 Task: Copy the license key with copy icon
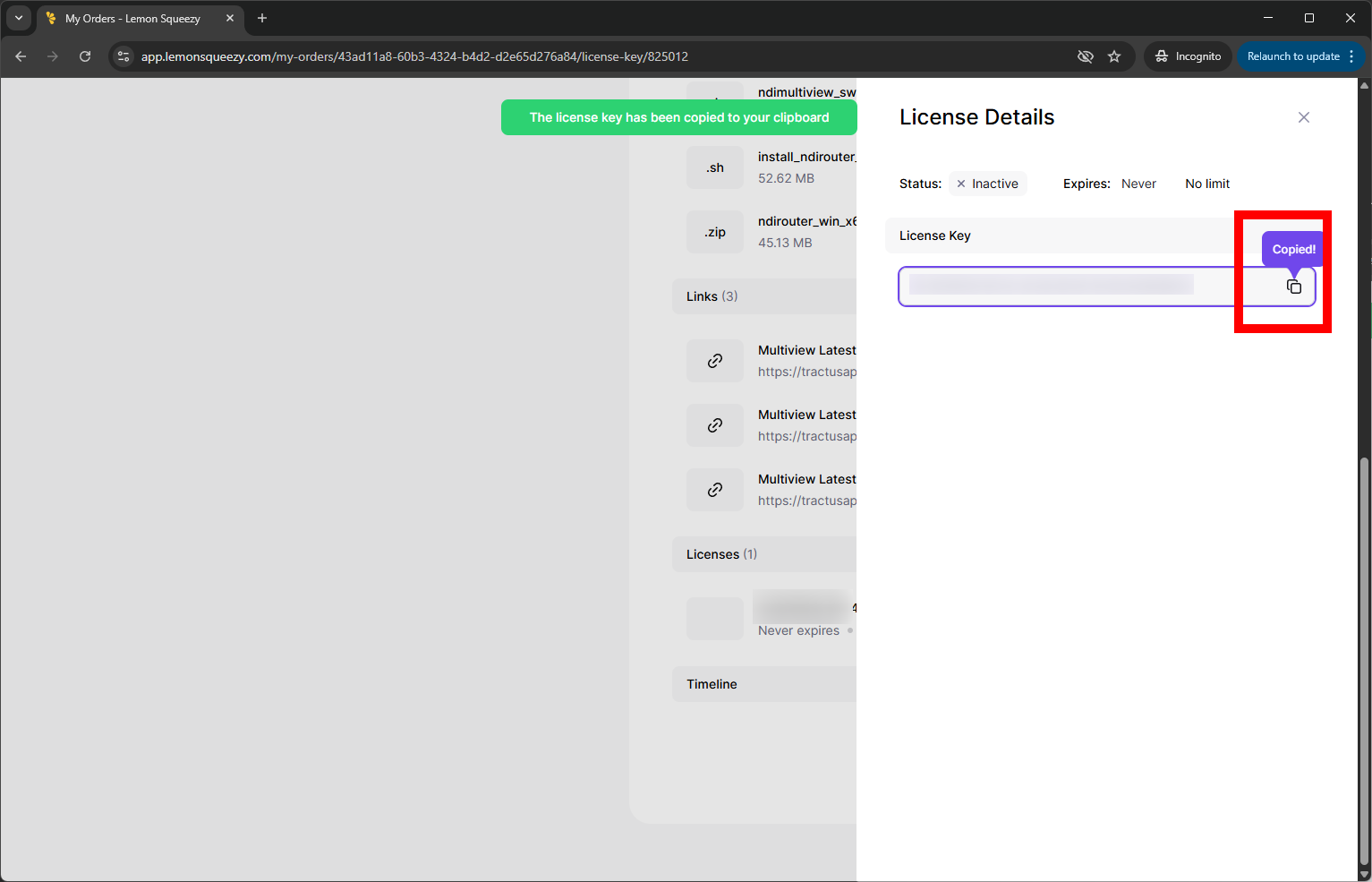point(1293,287)
